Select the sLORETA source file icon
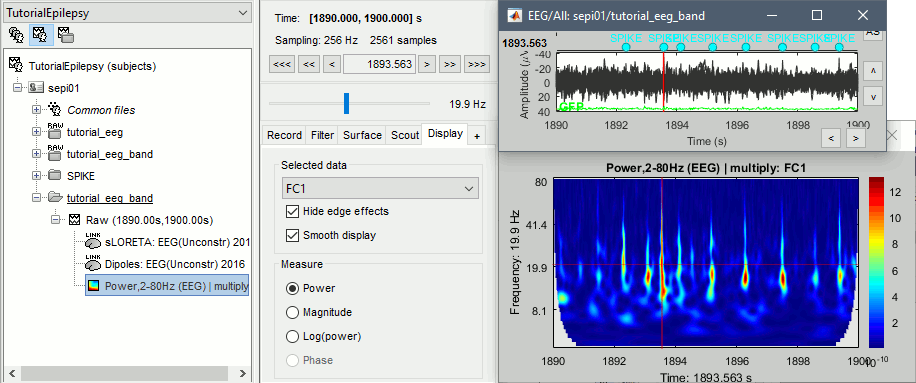 [93, 242]
